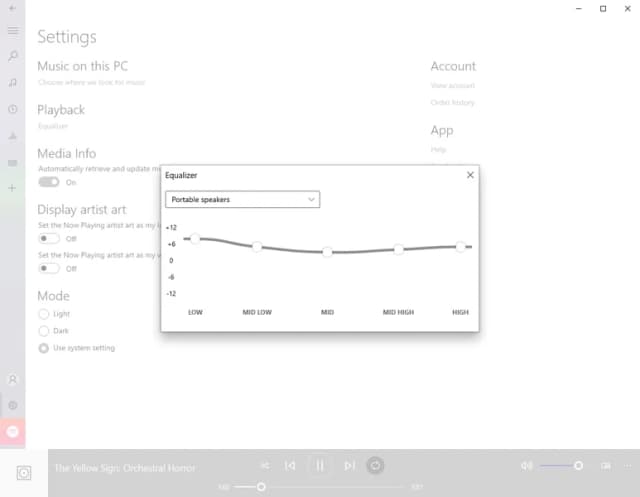
Task: Open Order history link
Action: (452, 102)
